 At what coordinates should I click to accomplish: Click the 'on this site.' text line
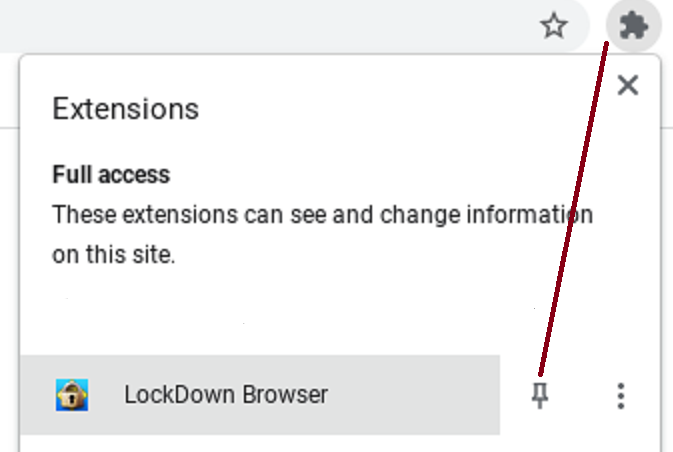[x=113, y=255]
